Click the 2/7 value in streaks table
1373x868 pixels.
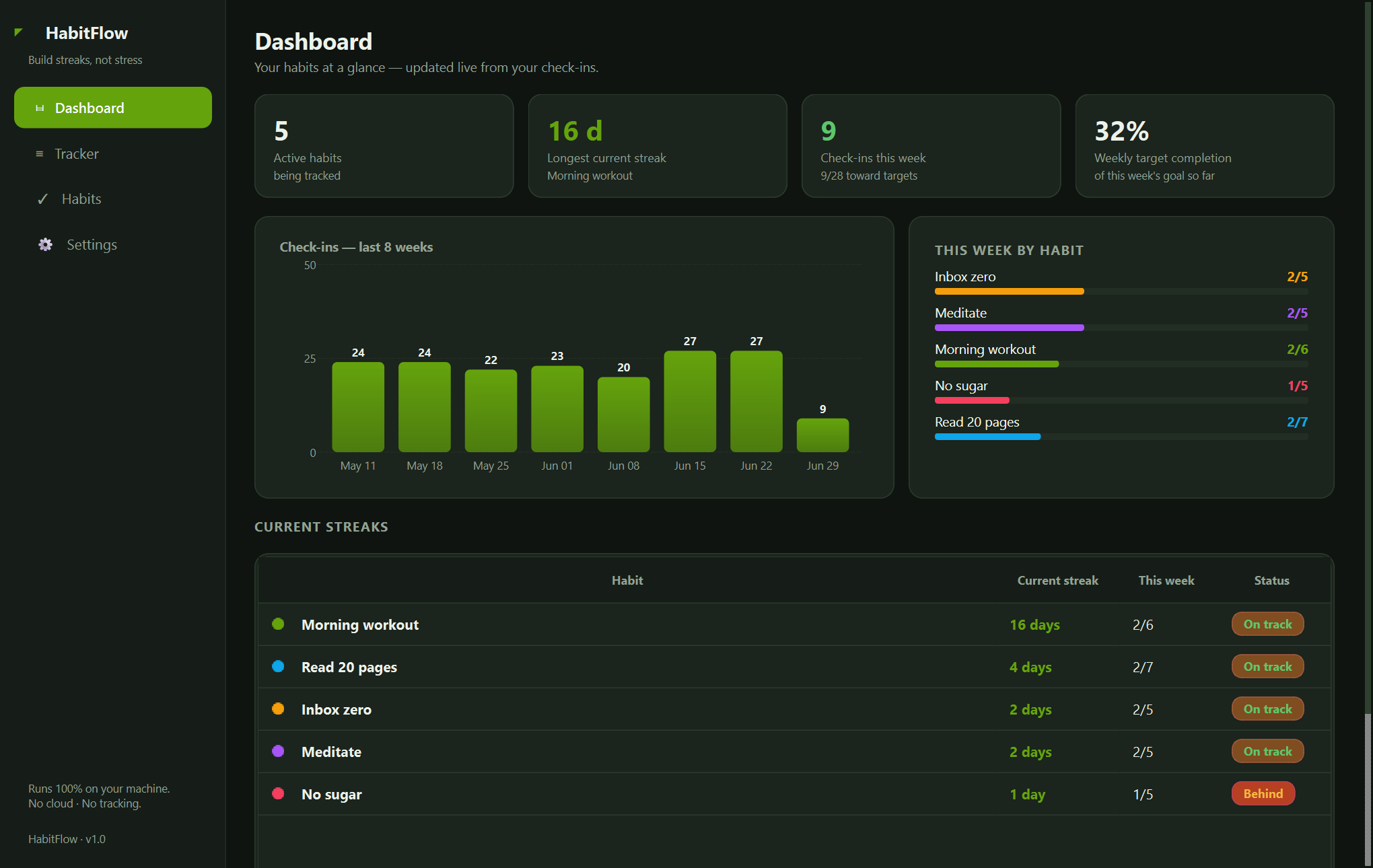[x=1143, y=667]
